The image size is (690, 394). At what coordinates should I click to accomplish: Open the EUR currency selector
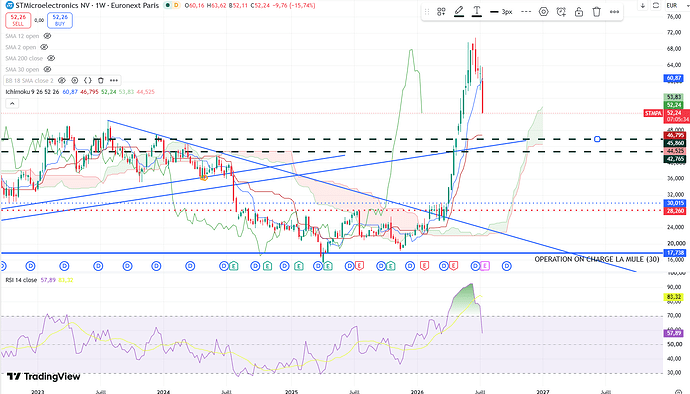(672, 5)
